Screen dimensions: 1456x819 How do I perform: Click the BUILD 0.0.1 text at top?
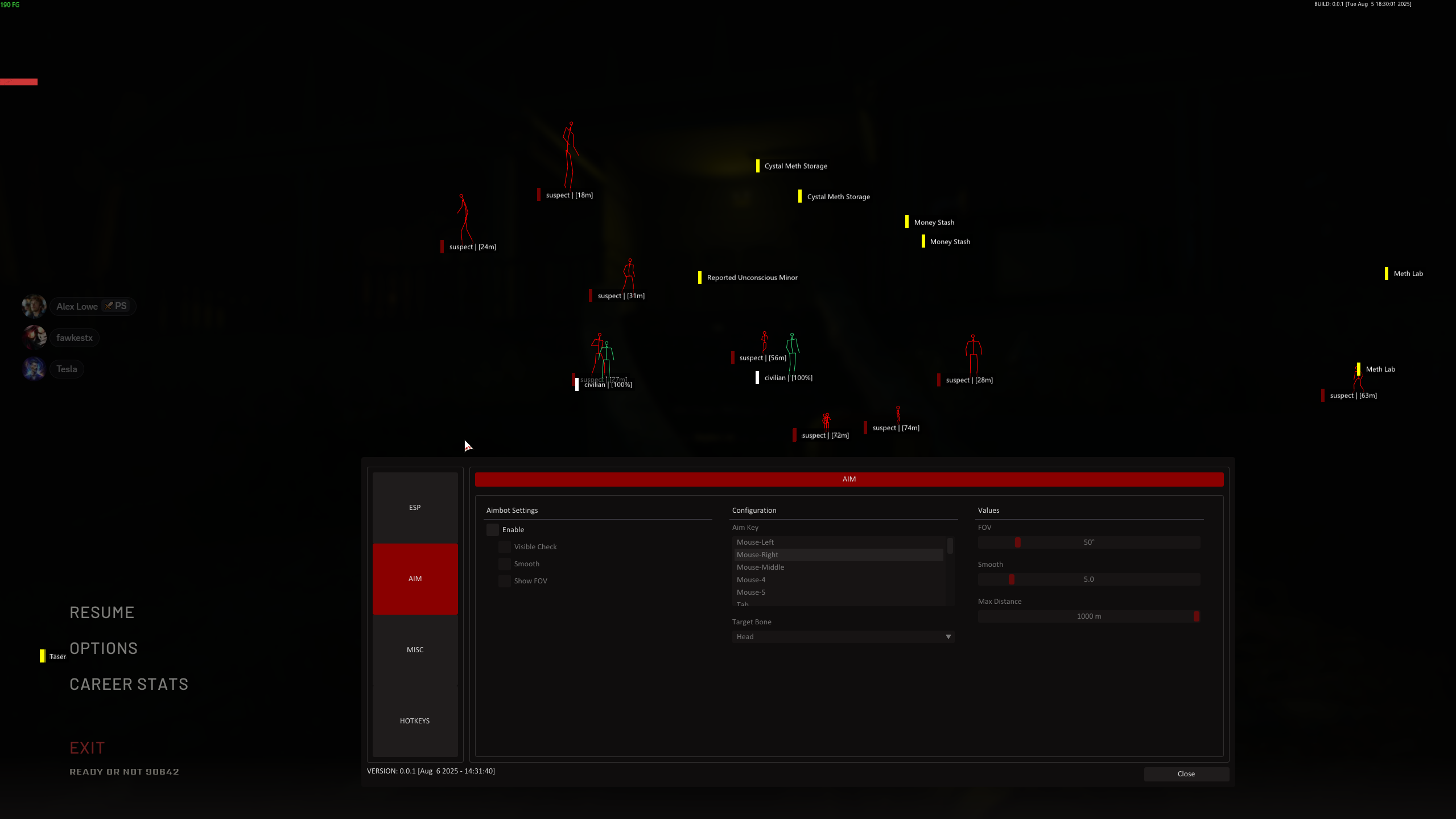point(1362,4)
